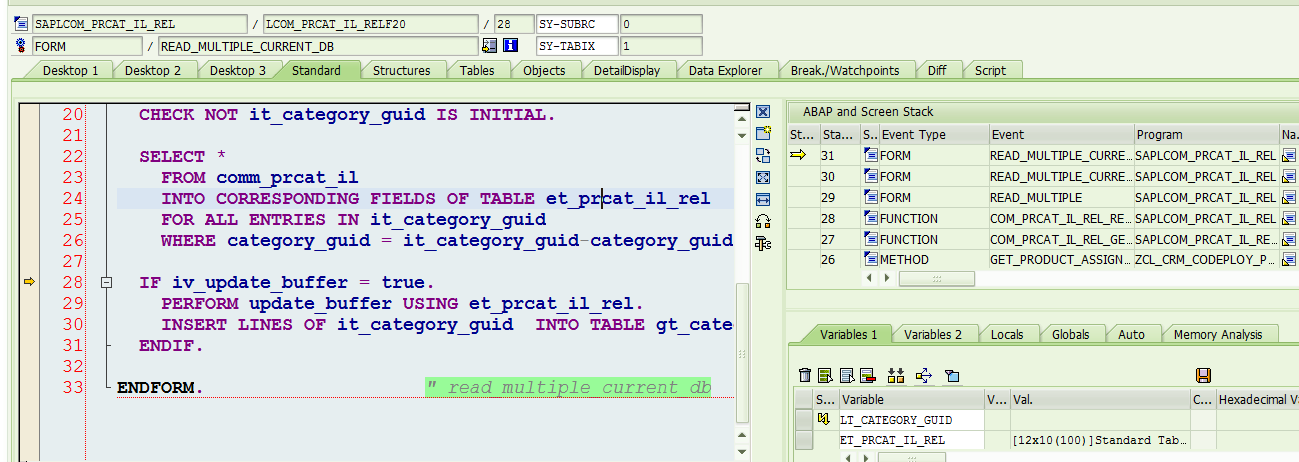The width and height of the screenshot is (1299, 462).
Task: Open tool services via headset icon
Action: point(763,221)
